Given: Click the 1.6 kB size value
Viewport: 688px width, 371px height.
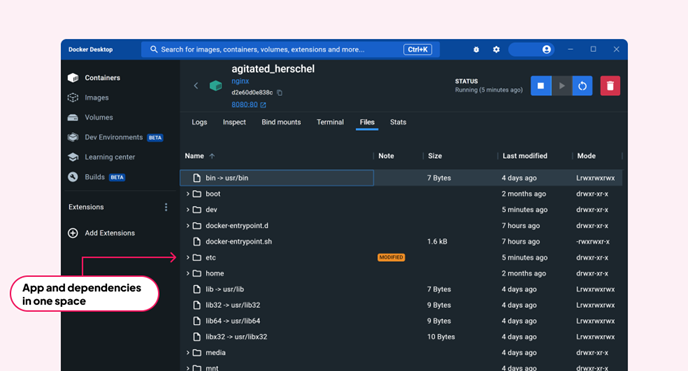Looking at the screenshot, I should [x=437, y=242].
